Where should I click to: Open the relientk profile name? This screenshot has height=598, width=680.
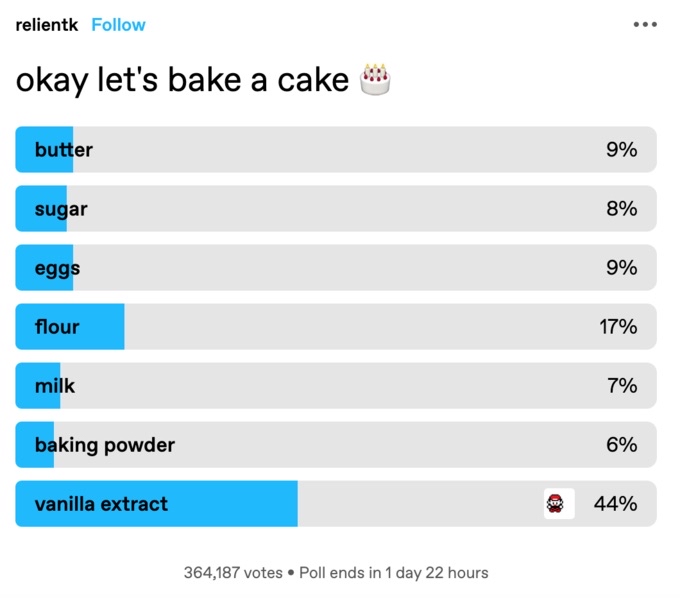47,25
